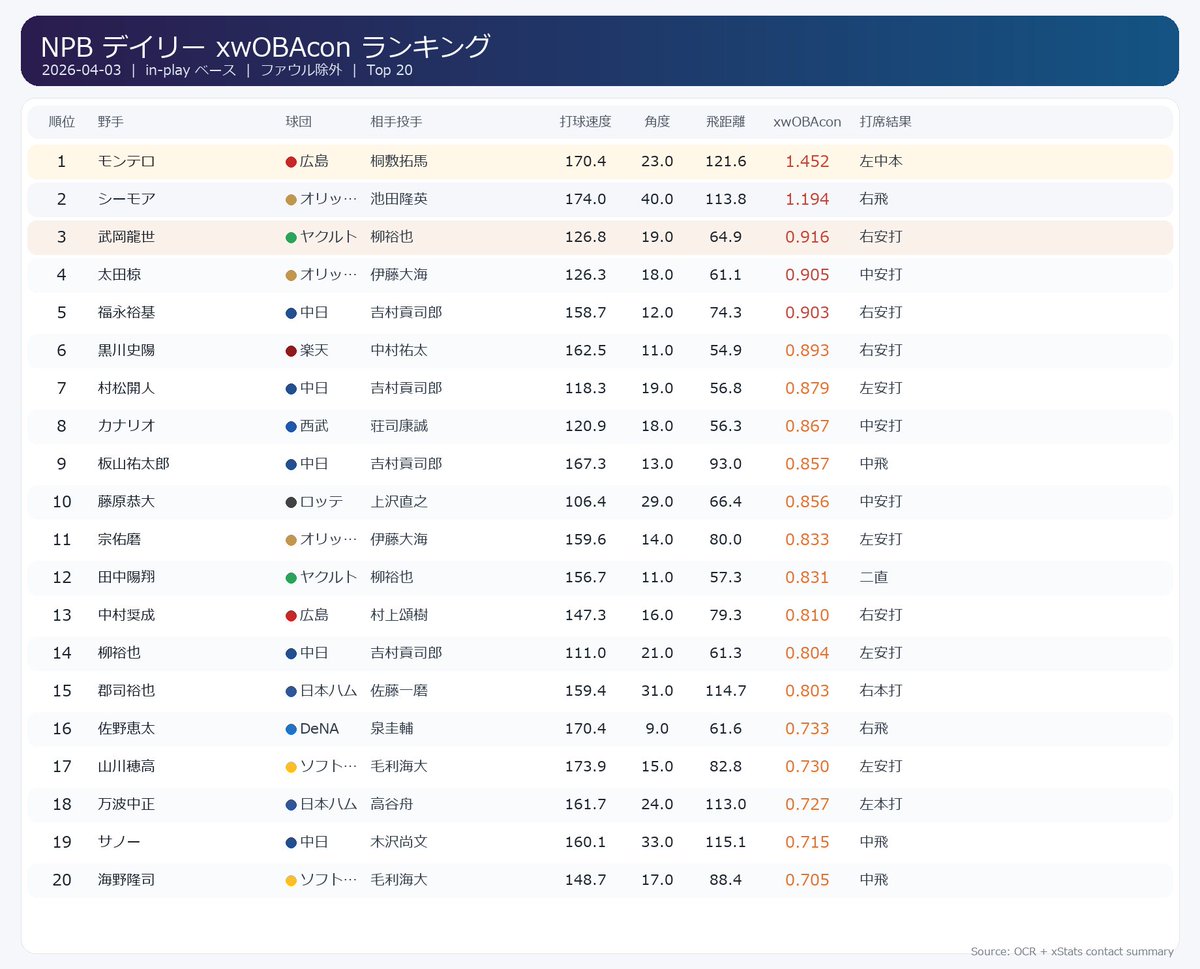Click pitcher name 泉圭輔
The image size is (1200, 969).
point(392,729)
